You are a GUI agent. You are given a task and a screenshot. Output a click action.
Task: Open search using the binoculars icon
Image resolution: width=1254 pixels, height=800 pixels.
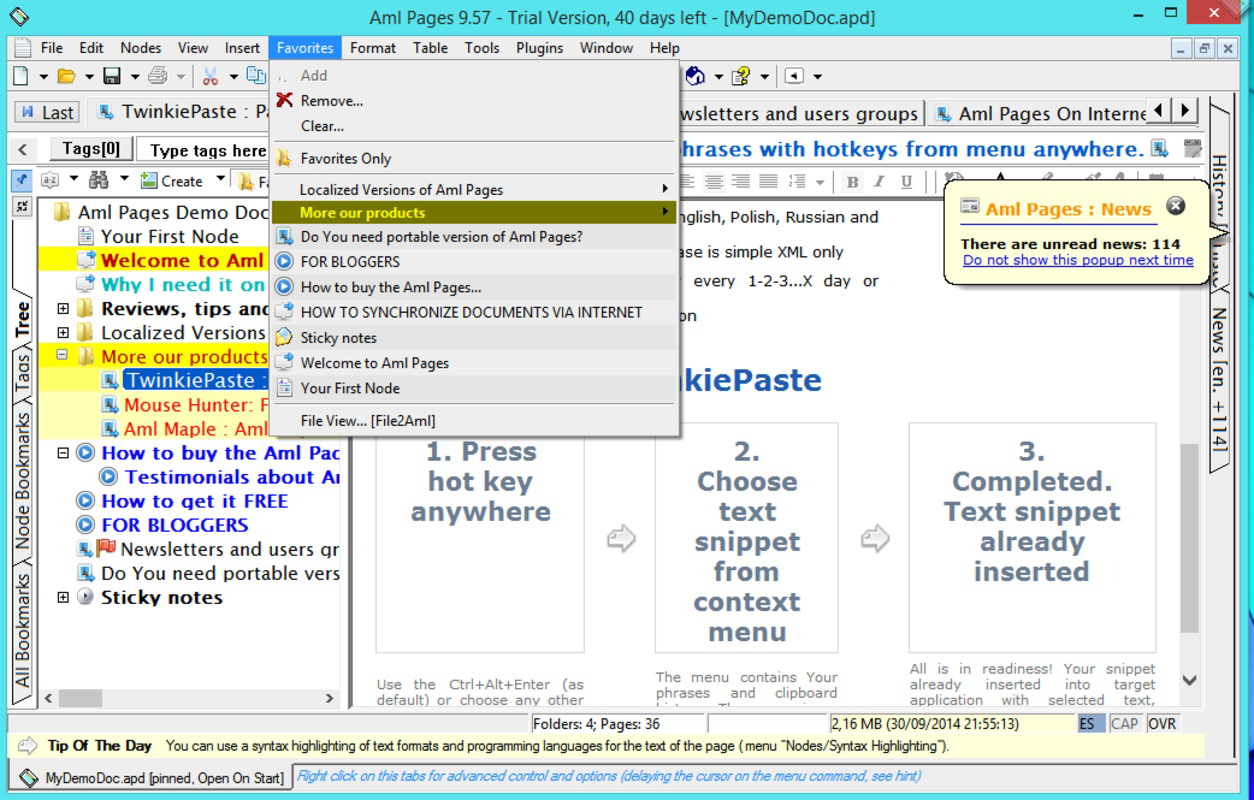98,181
